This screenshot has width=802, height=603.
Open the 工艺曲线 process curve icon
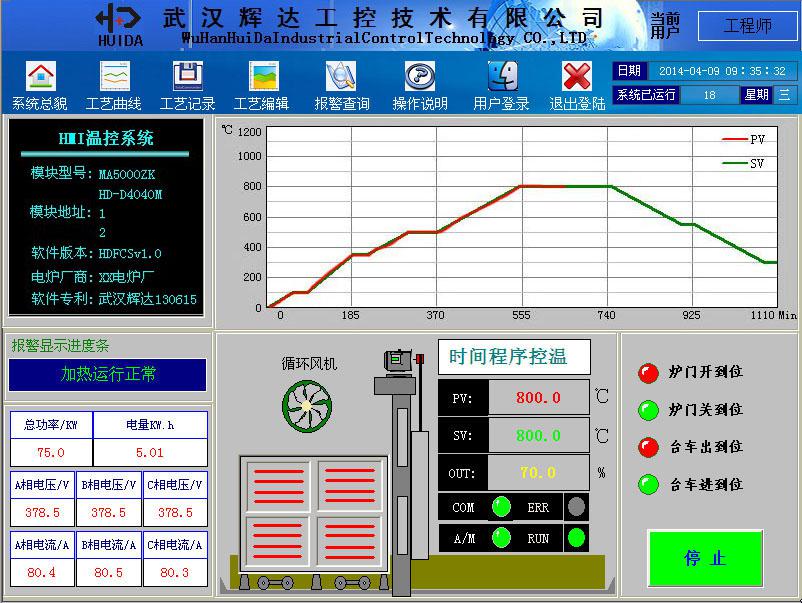pyautogui.click(x=114, y=78)
